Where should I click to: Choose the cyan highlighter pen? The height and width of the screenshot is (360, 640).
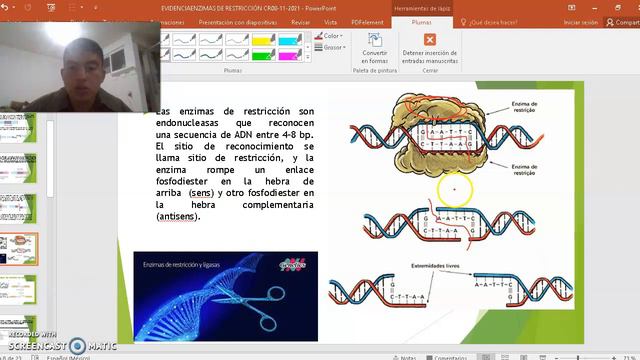(290, 39)
